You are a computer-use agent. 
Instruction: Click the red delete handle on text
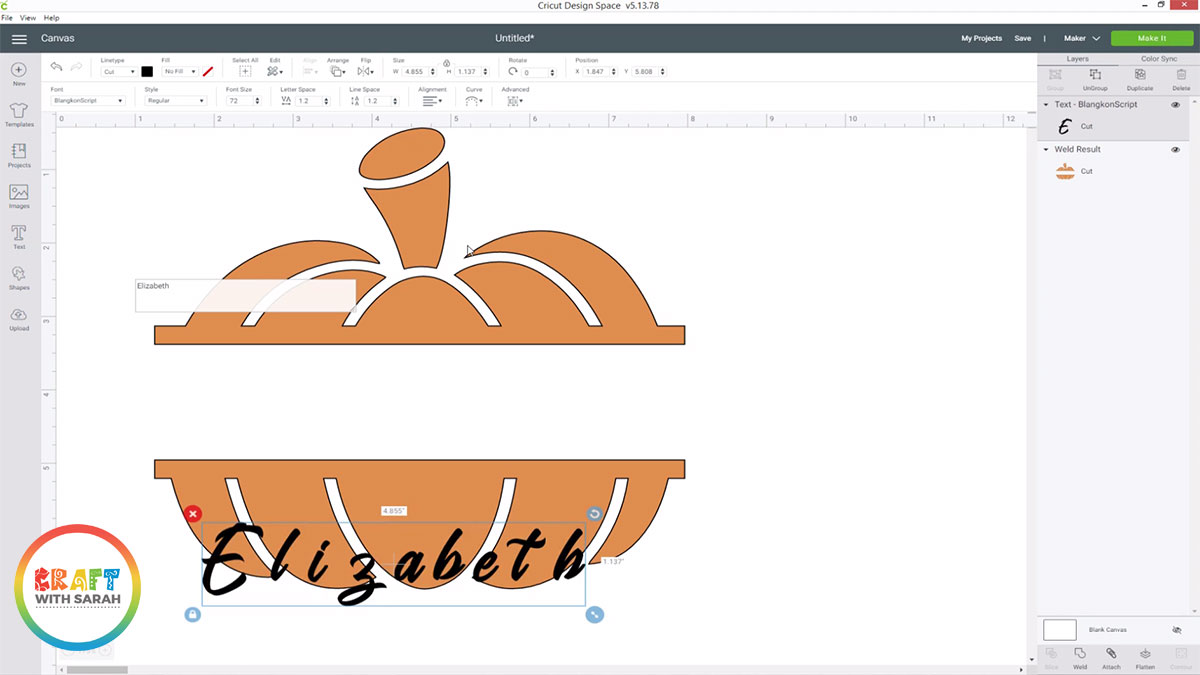click(x=192, y=514)
